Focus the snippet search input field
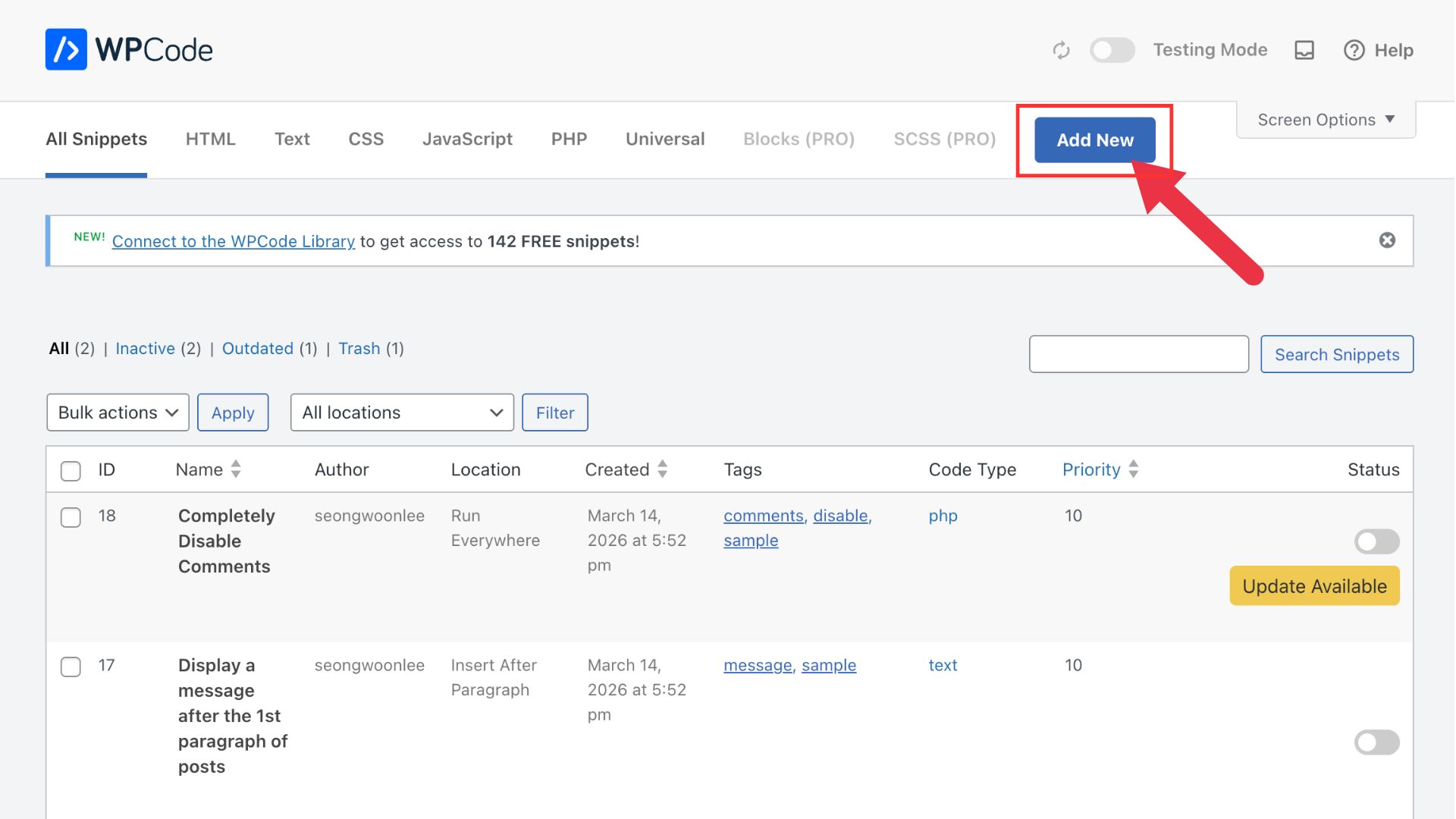This screenshot has width=1456, height=819. pos(1139,354)
